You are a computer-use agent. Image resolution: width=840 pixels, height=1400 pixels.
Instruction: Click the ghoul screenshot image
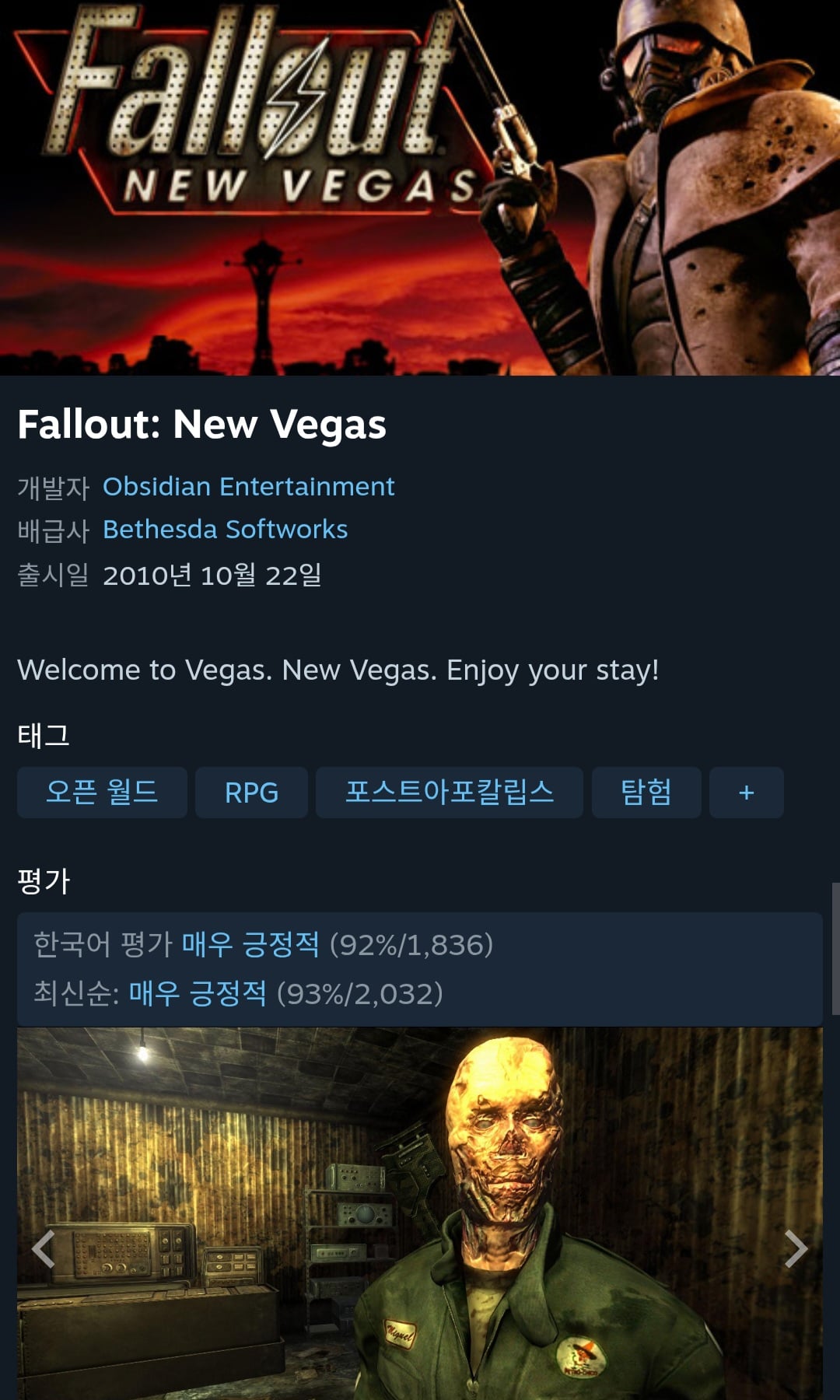coord(420,1213)
